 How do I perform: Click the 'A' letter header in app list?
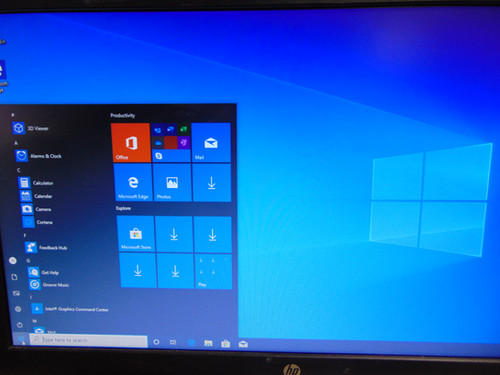pos(16,143)
